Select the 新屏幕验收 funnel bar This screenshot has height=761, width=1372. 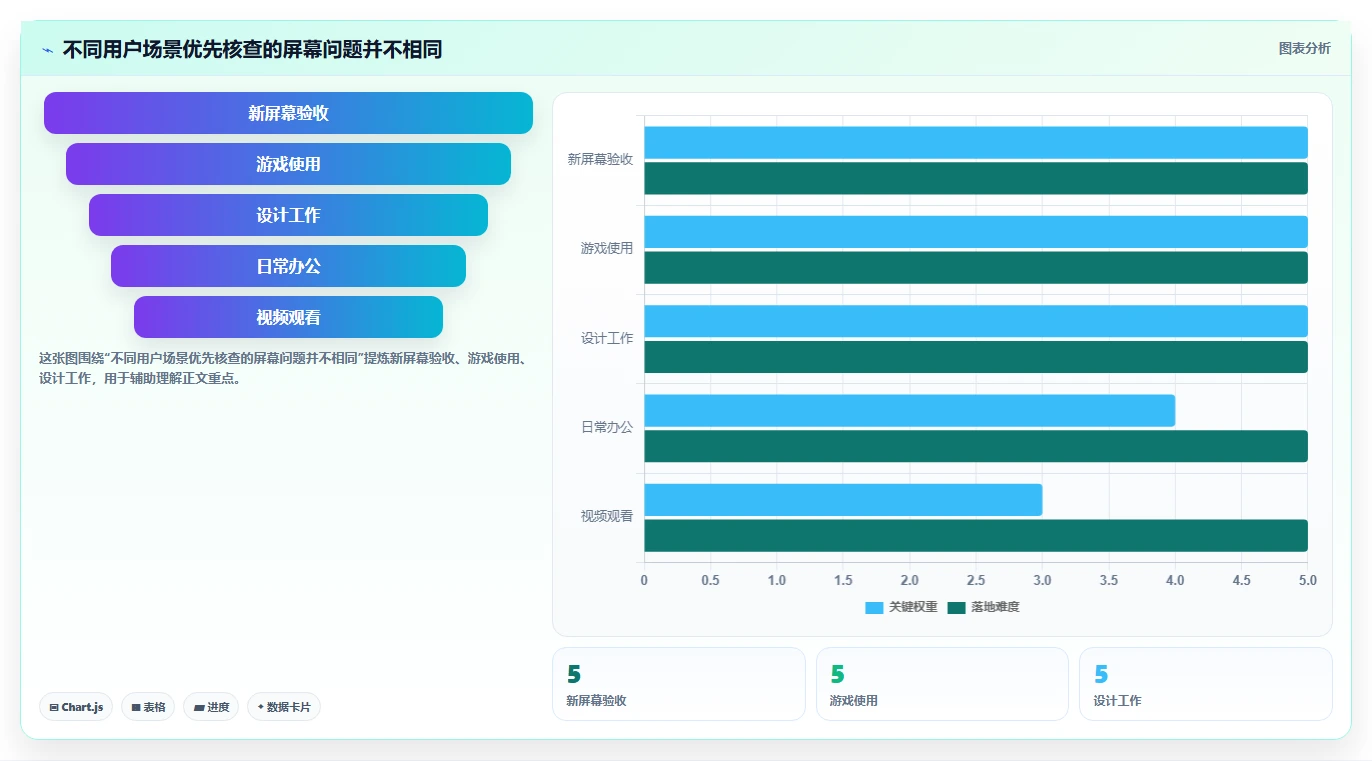(x=288, y=113)
